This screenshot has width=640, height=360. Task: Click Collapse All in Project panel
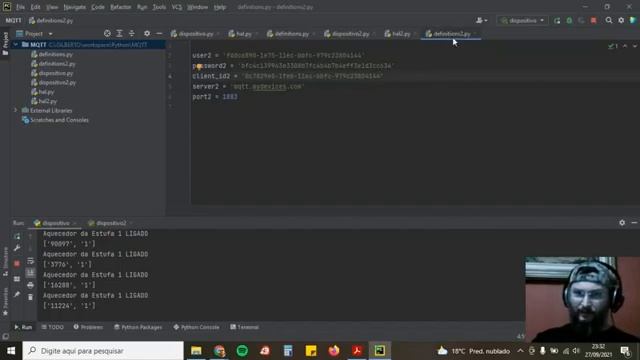[131, 33]
